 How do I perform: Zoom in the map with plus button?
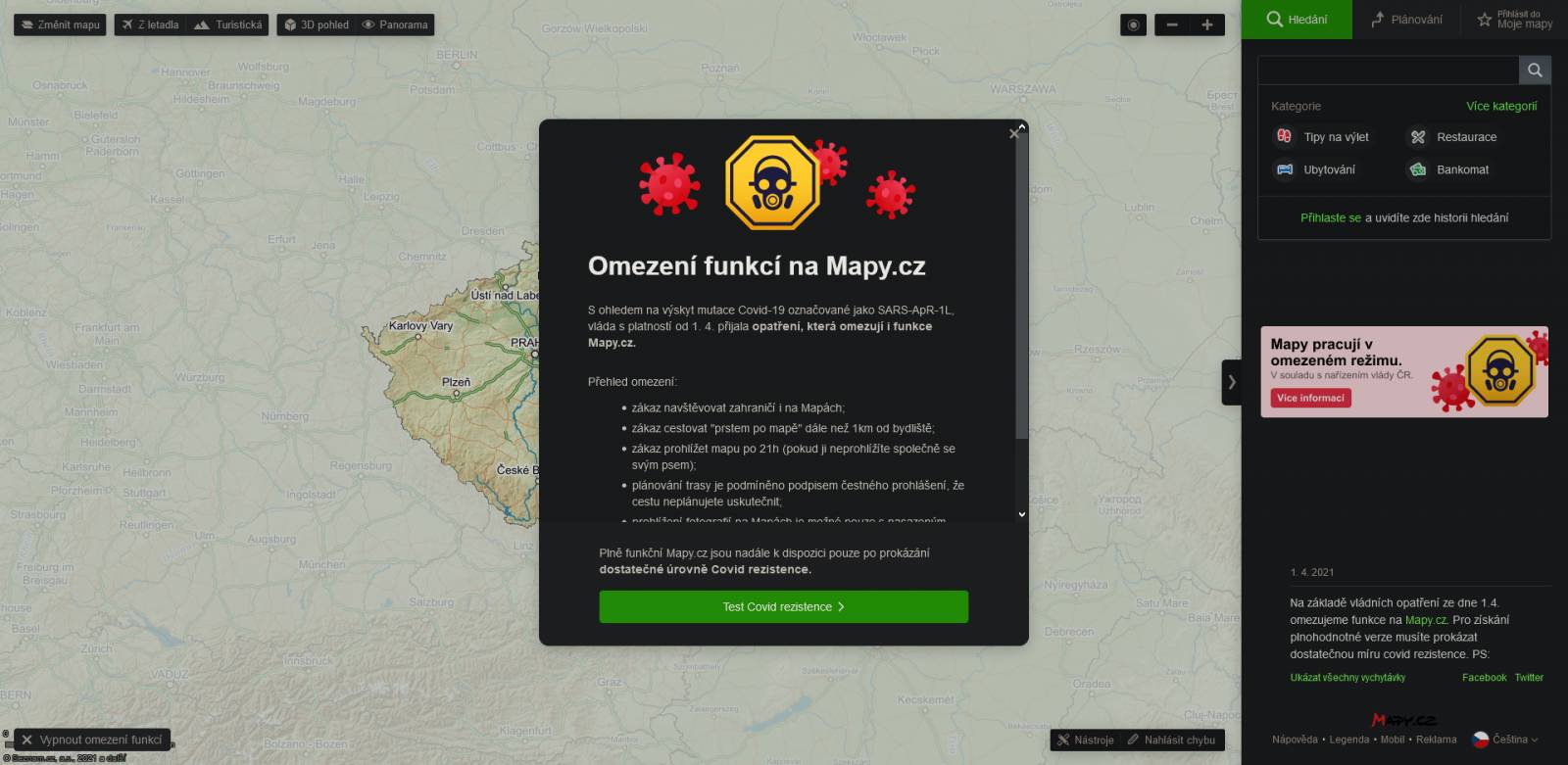1207,24
